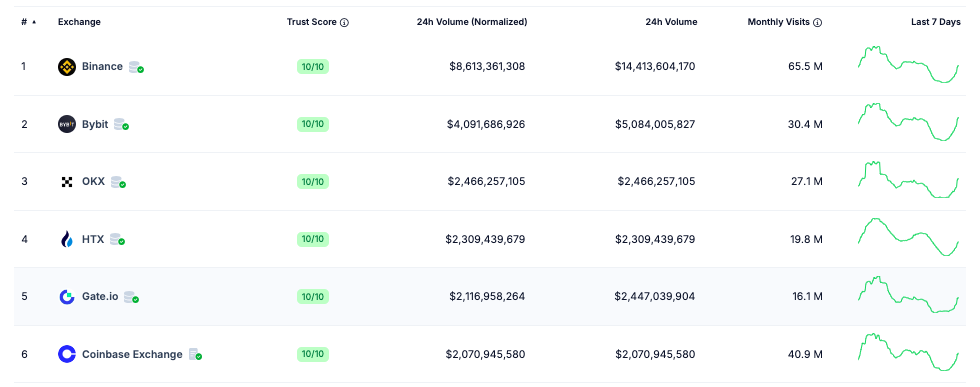Sort by the Last 7 Days header
Viewport: 980px width, 387px height.
coord(936,22)
